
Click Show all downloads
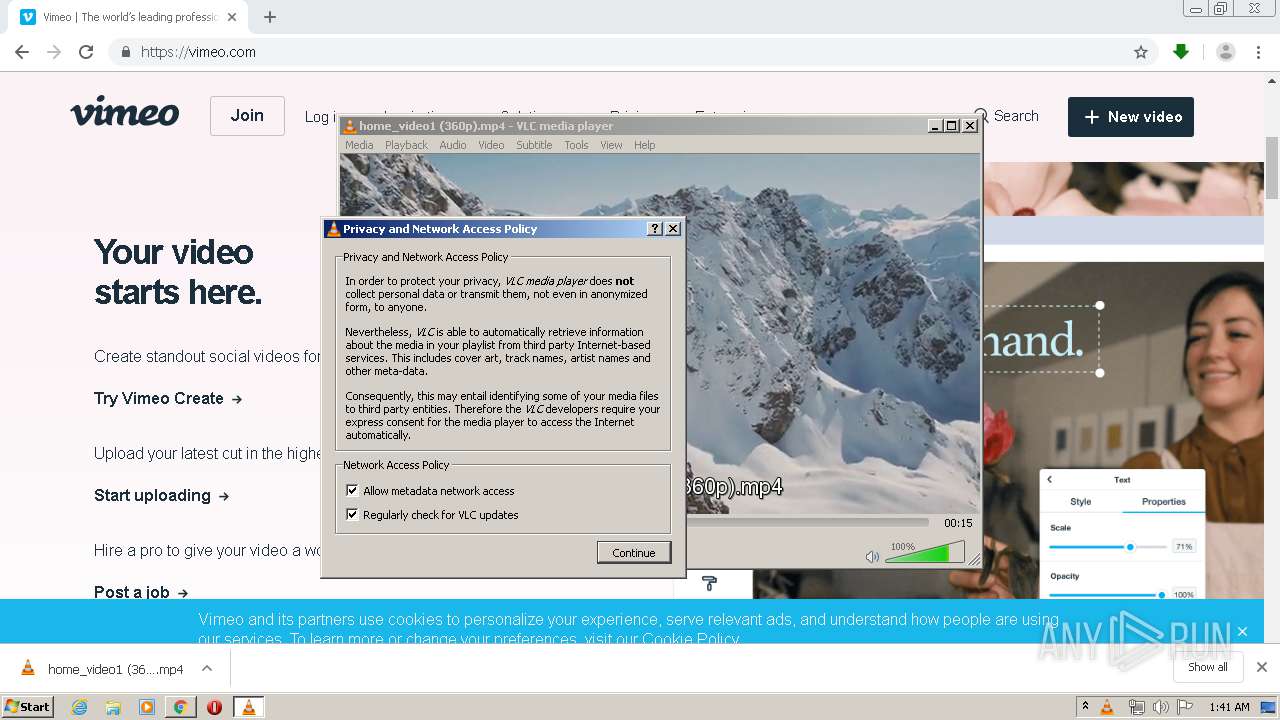pyautogui.click(x=1208, y=667)
